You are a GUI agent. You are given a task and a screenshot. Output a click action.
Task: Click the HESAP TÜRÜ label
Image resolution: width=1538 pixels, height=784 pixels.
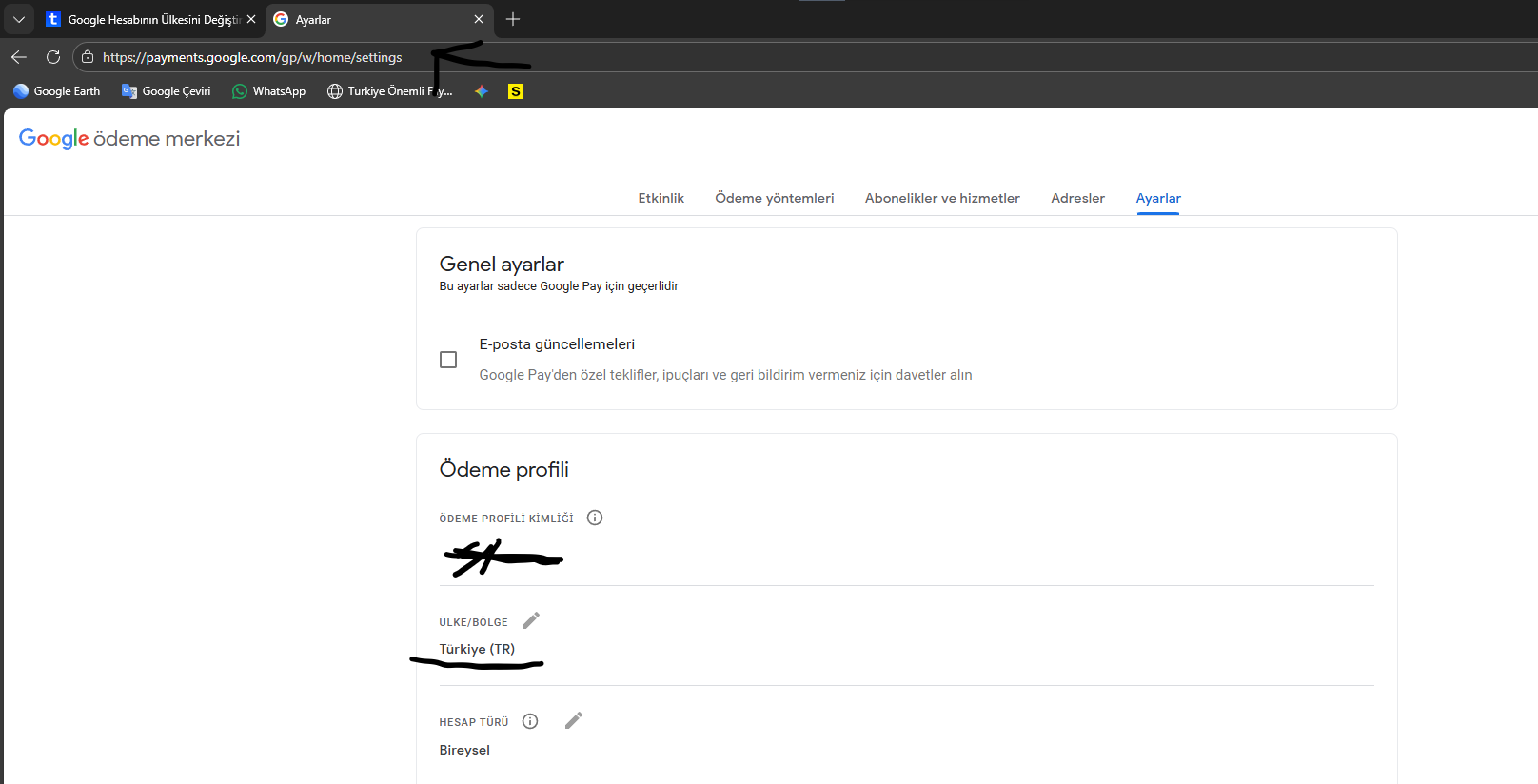474,722
